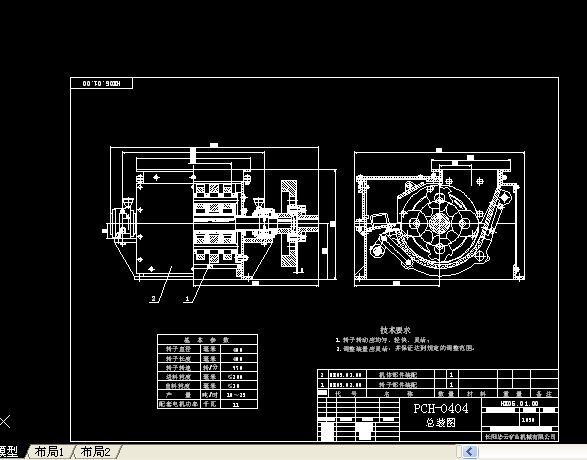Select the 技术要求 heading text
This screenshot has width=587, height=460.
pyautogui.click(x=395, y=330)
